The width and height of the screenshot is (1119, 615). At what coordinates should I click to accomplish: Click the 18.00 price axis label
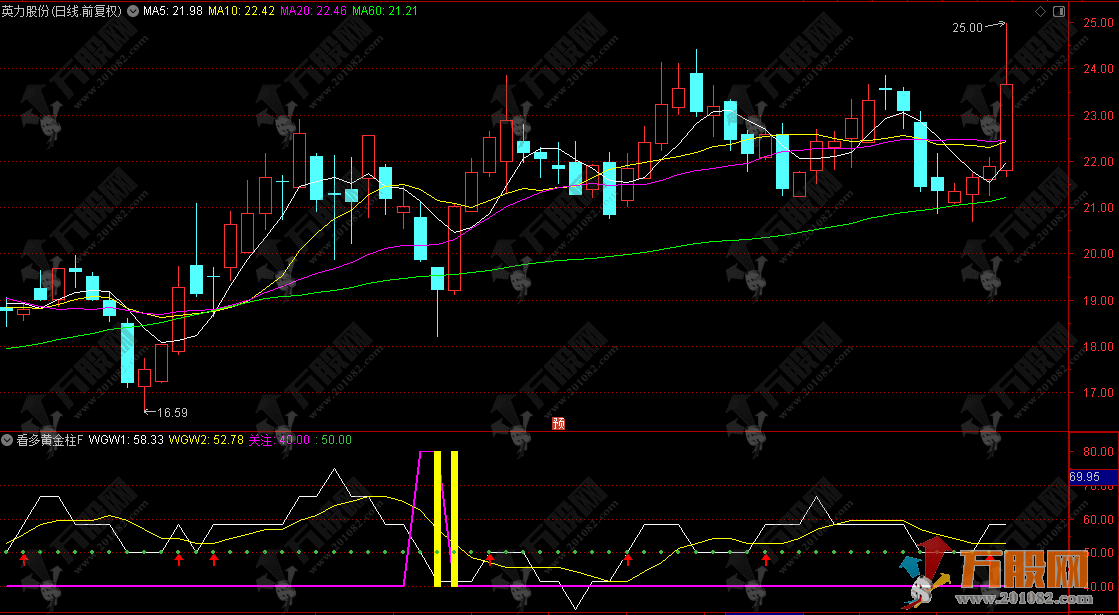[x=1098, y=347]
